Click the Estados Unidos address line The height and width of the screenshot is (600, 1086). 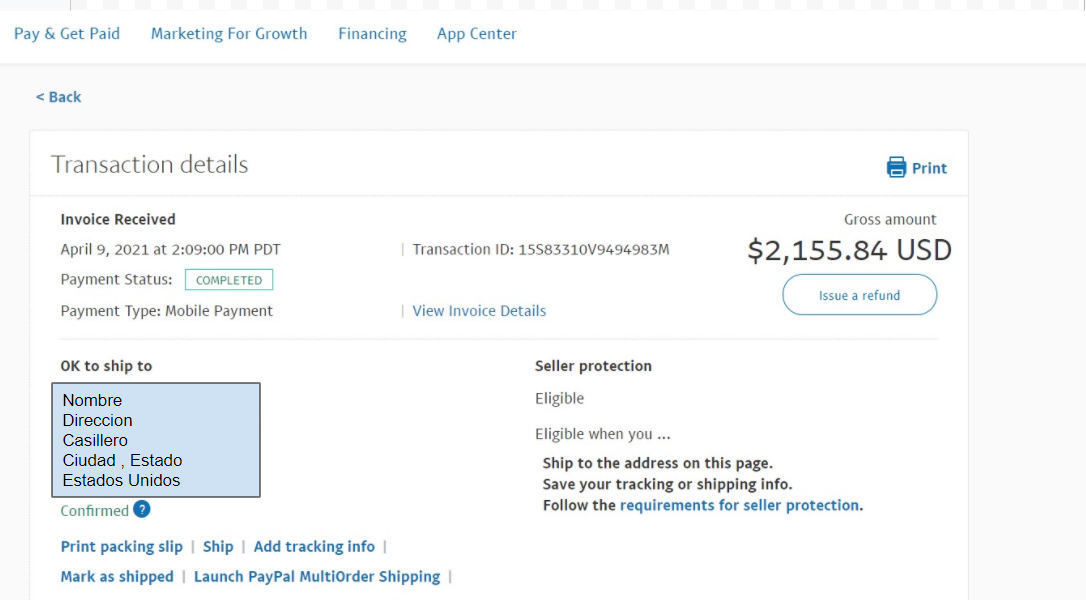tap(121, 481)
